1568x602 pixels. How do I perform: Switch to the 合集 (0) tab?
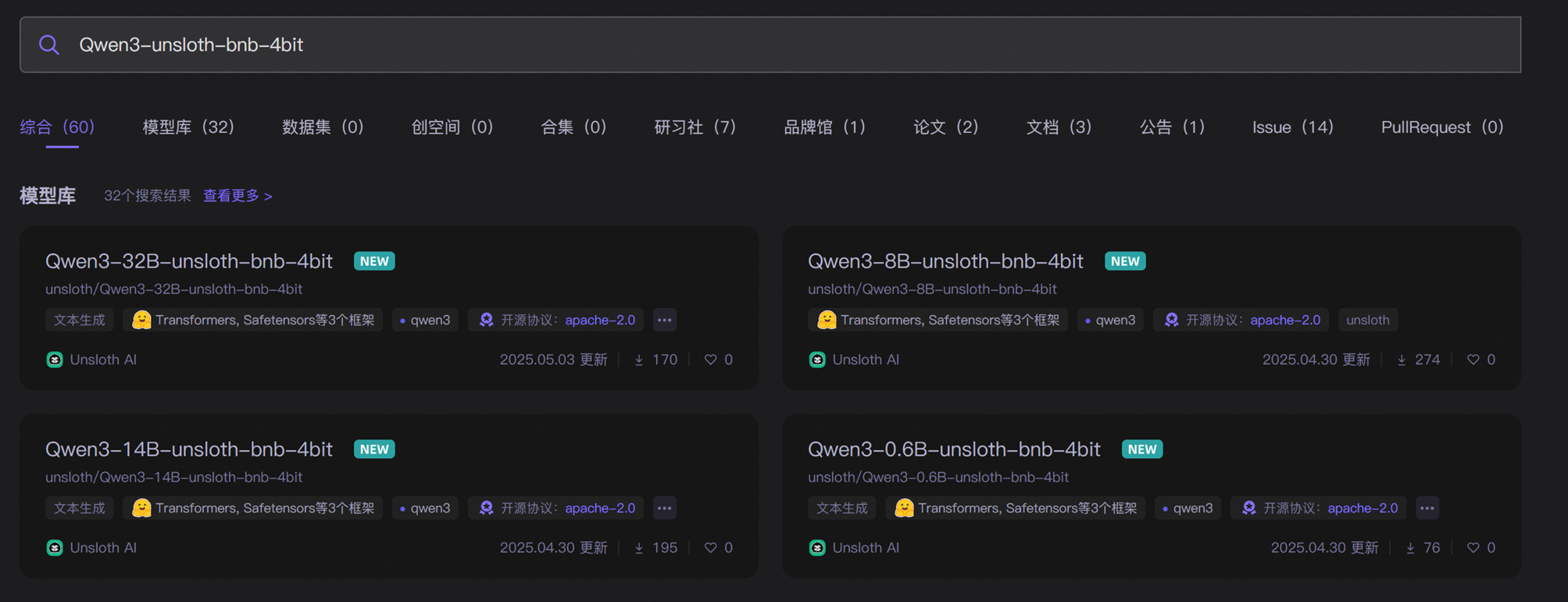pyautogui.click(x=573, y=127)
